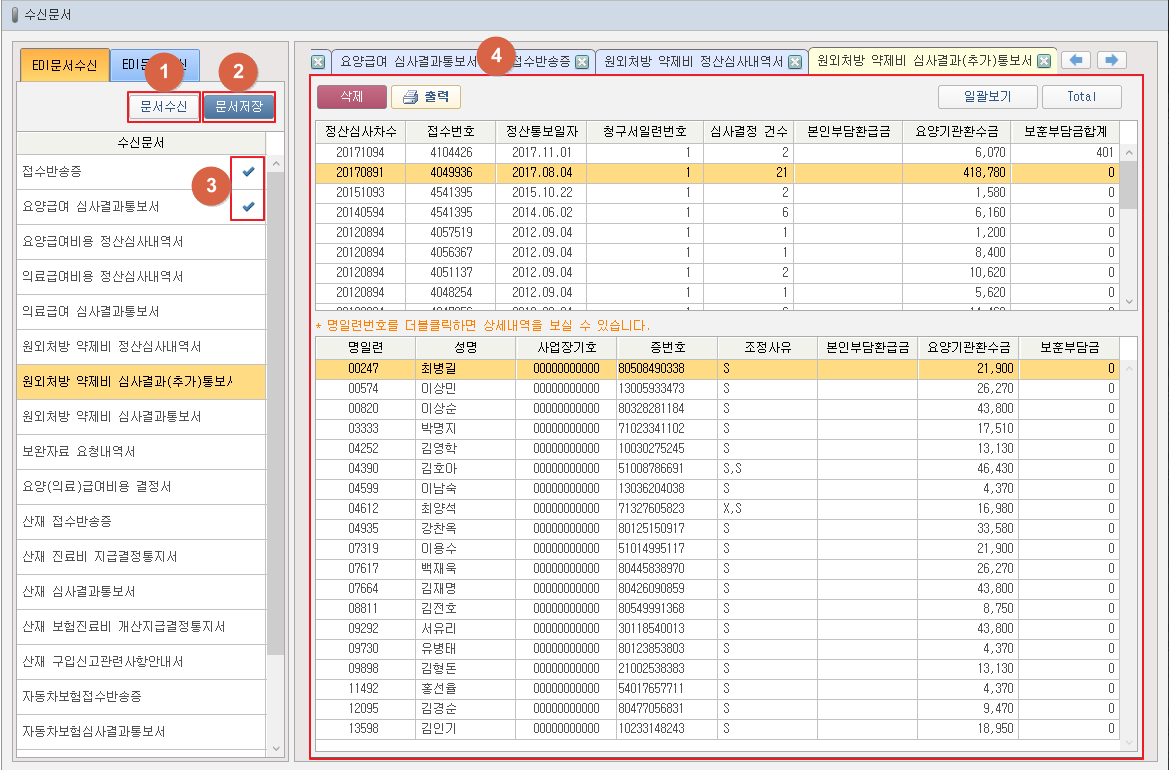1169x770 pixels.
Task: Close the 접수반송증 tab via its X icon
Action: [x=584, y=62]
